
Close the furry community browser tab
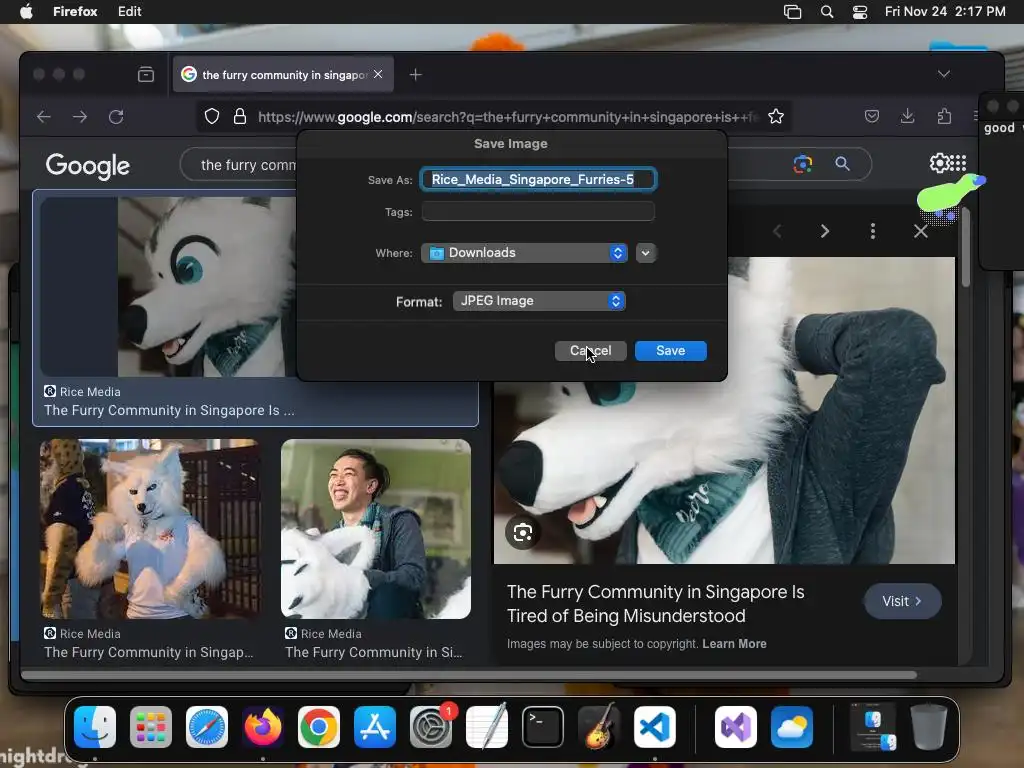point(378,74)
